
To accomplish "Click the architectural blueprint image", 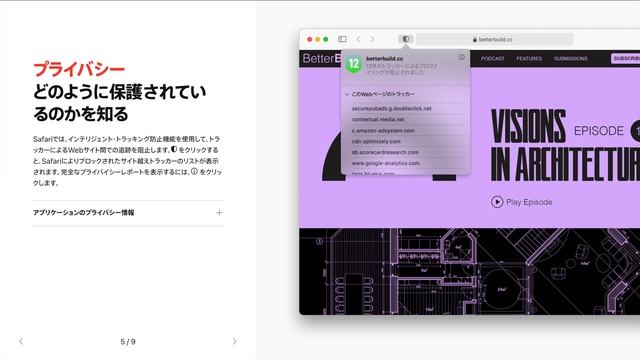I will (469, 271).
